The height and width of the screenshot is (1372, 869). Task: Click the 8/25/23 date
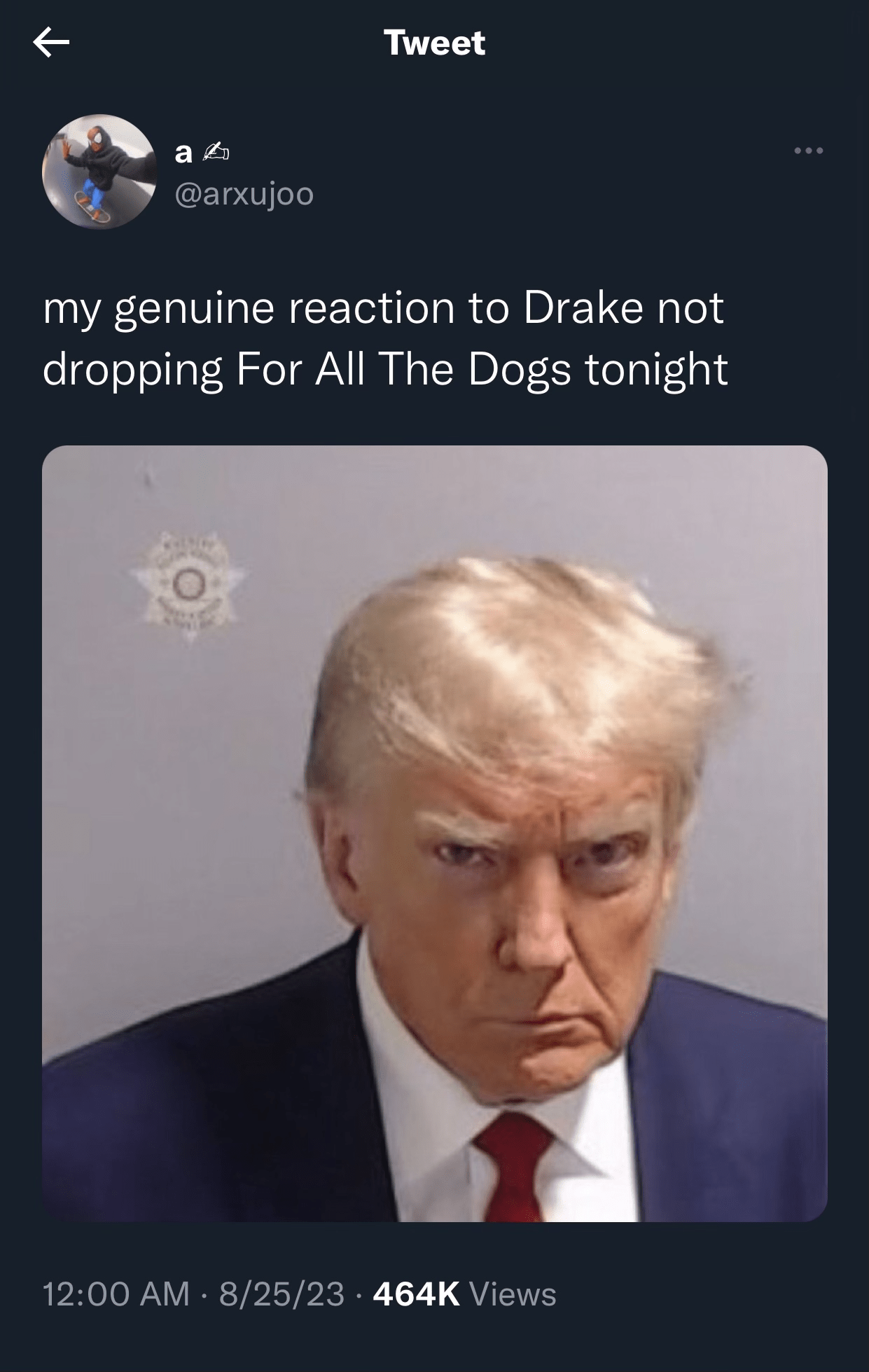click(x=281, y=1294)
